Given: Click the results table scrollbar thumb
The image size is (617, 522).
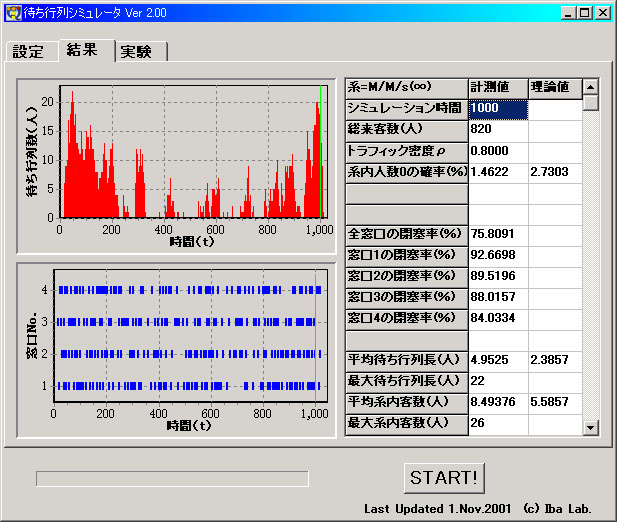Looking at the screenshot, I should [x=590, y=103].
